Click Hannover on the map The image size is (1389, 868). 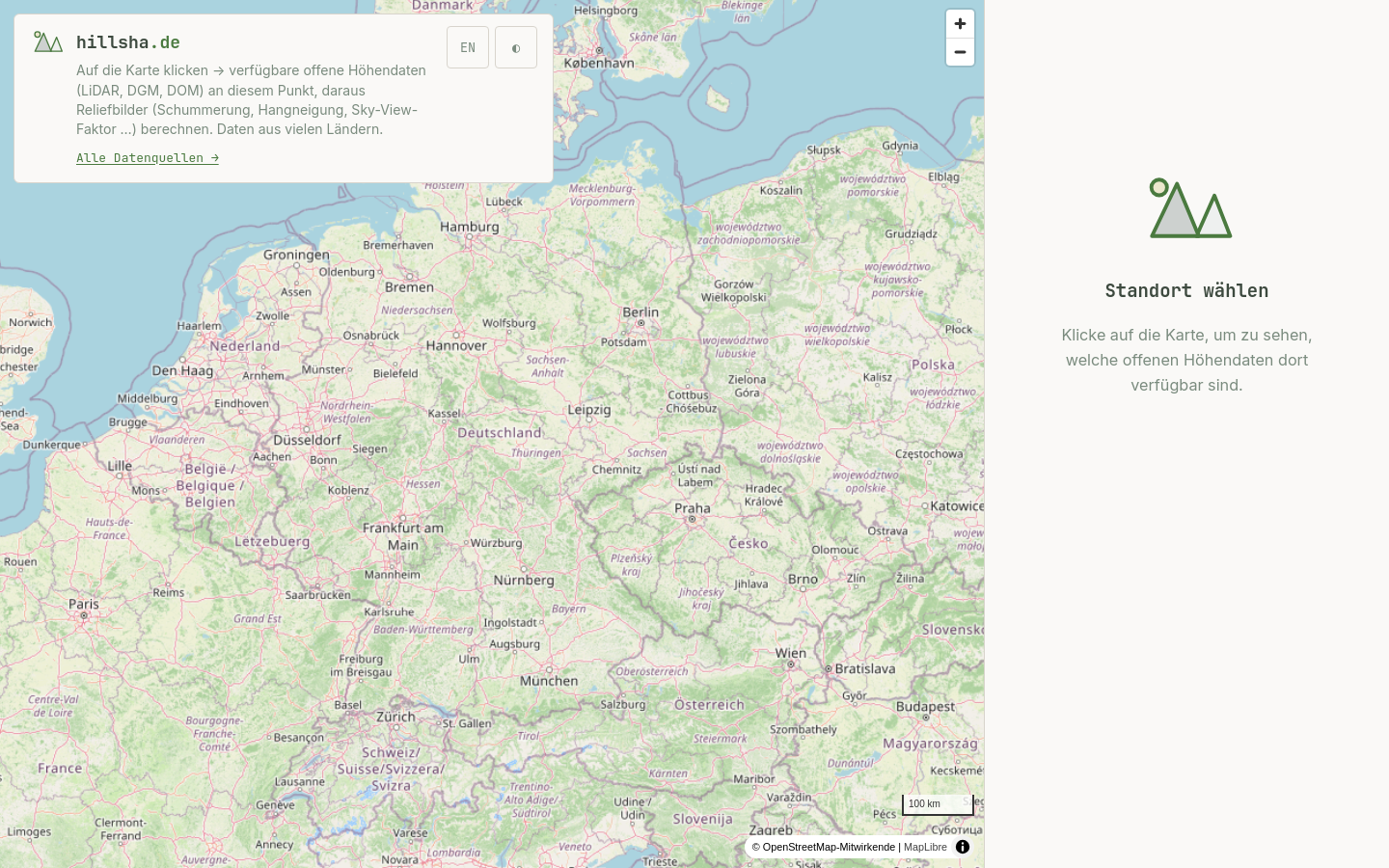[456, 345]
